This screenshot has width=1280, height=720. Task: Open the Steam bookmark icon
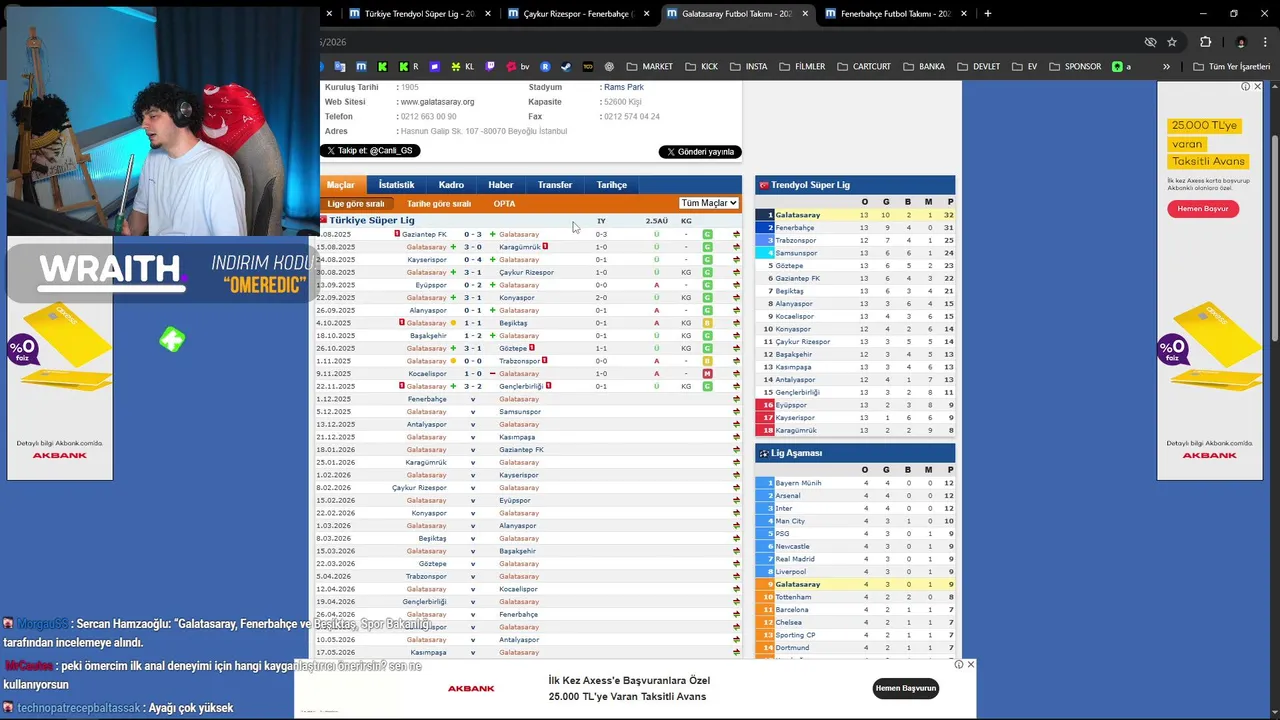pyautogui.click(x=565, y=67)
